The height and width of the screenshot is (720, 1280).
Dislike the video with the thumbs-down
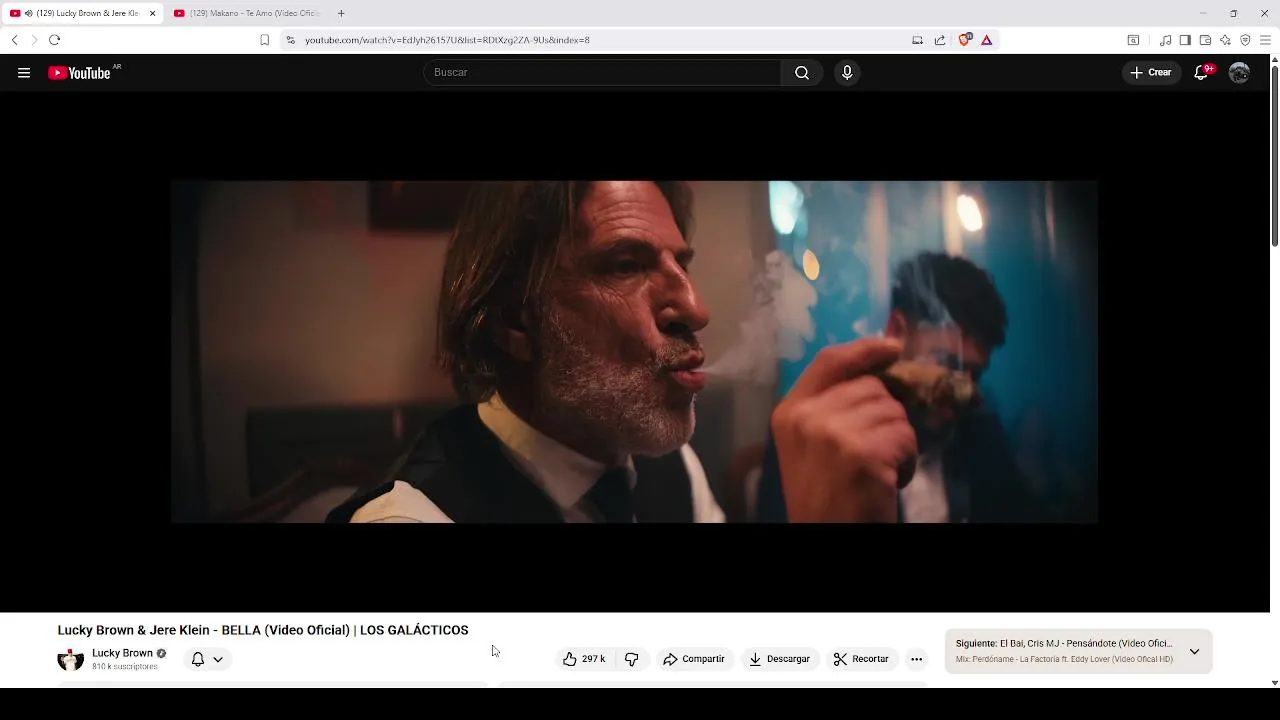tap(632, 659)
